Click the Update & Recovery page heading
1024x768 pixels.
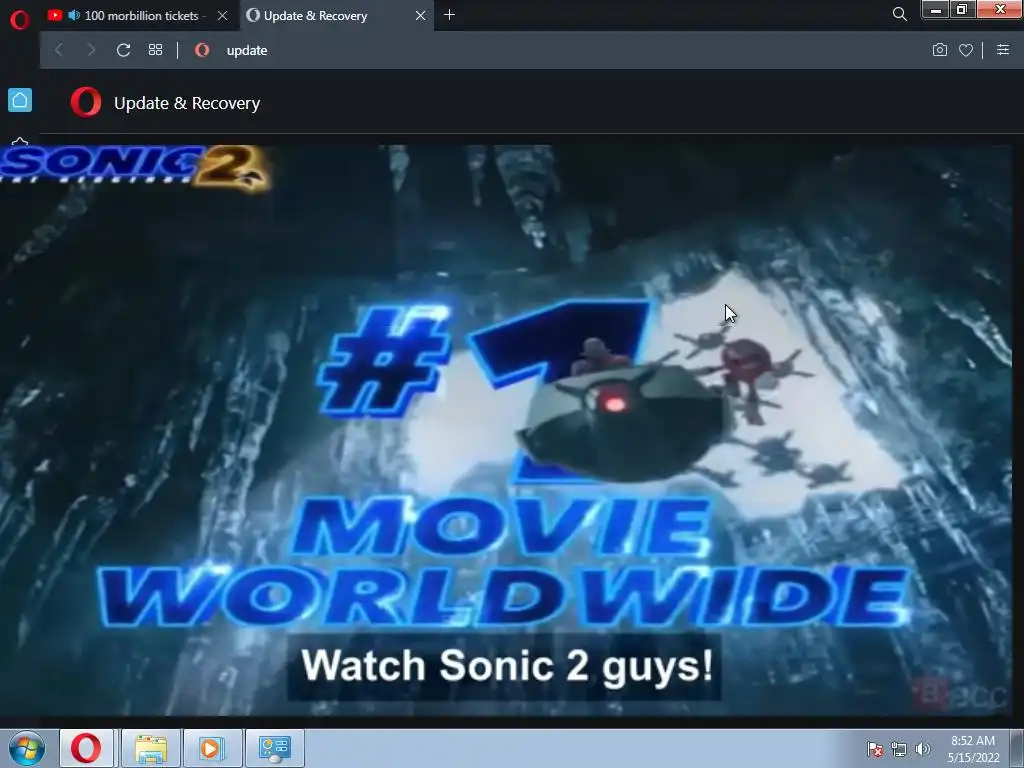[187, 103]
